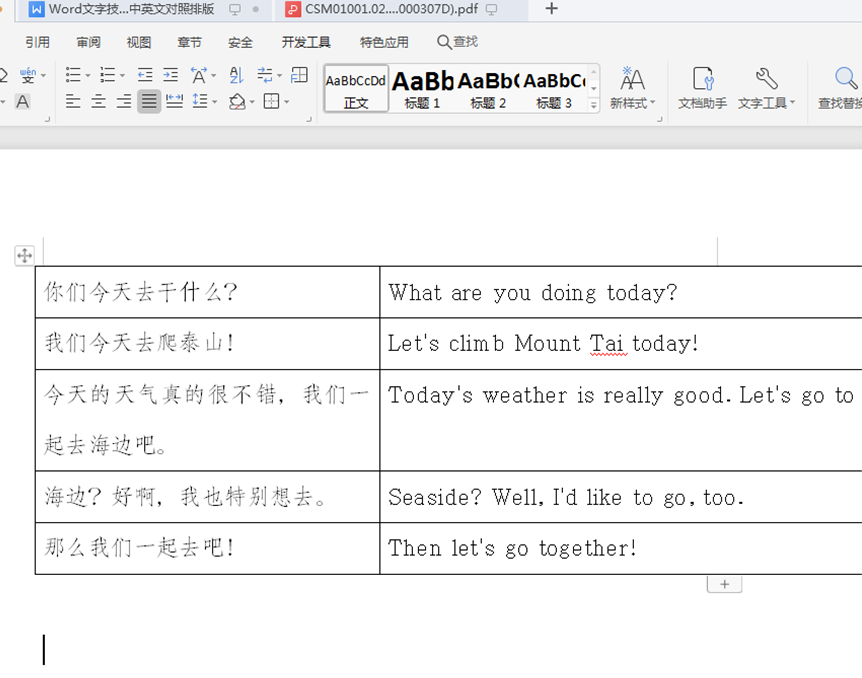Sort text with A-Z icon

tap(236, 75)
